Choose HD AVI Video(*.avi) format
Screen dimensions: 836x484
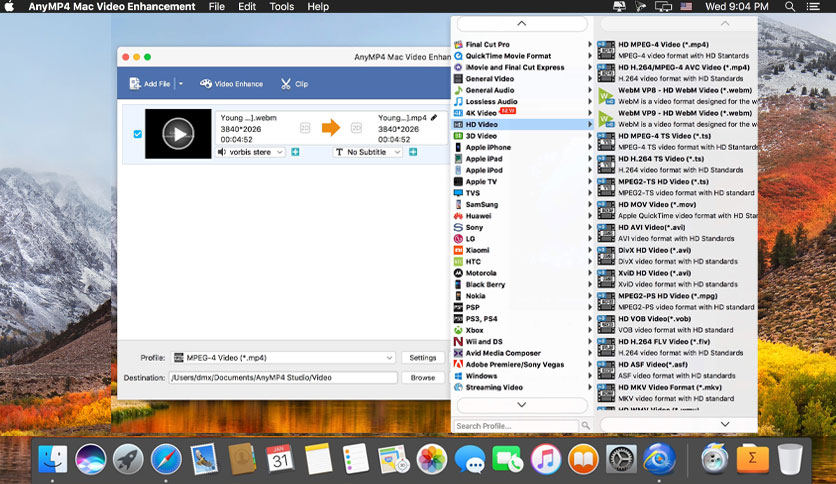677,233
